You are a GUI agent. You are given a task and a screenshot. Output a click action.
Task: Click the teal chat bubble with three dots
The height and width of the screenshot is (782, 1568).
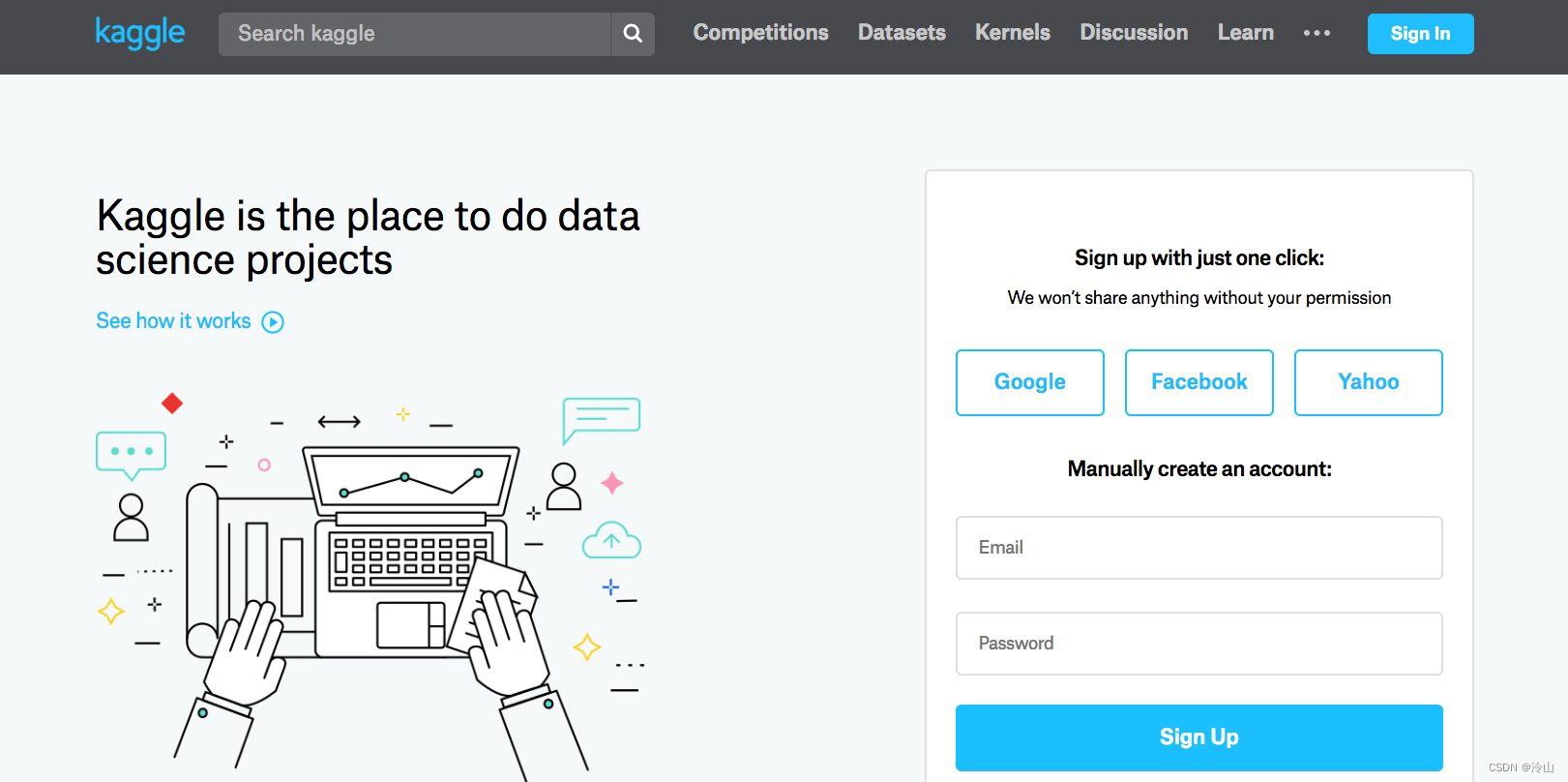[x=131, y=453]
